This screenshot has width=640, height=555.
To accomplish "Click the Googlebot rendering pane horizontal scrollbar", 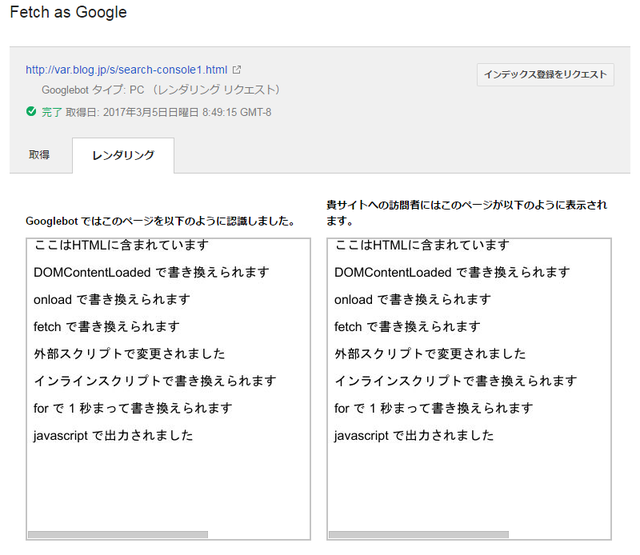I will point(118,534).
